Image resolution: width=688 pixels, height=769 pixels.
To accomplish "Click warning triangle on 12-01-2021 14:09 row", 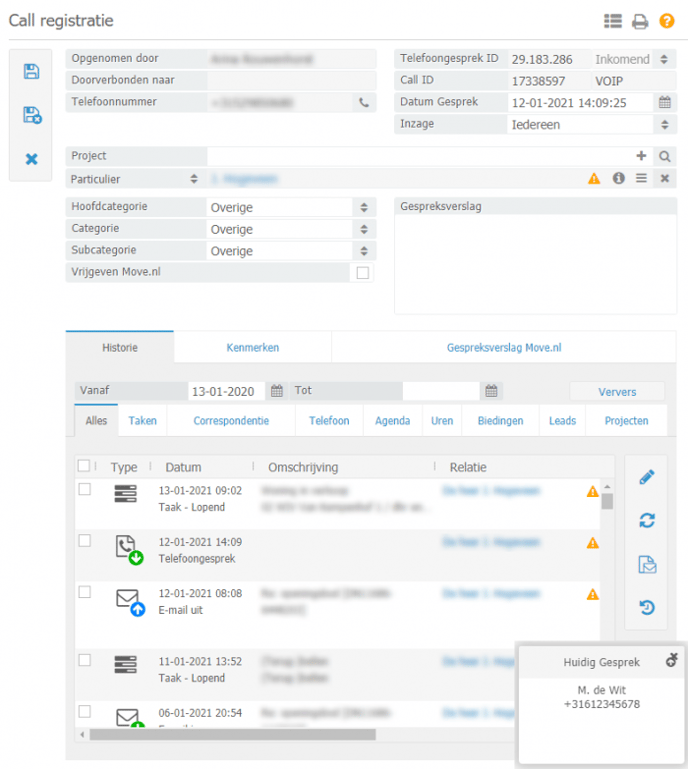I will click(x=592, y=543).
